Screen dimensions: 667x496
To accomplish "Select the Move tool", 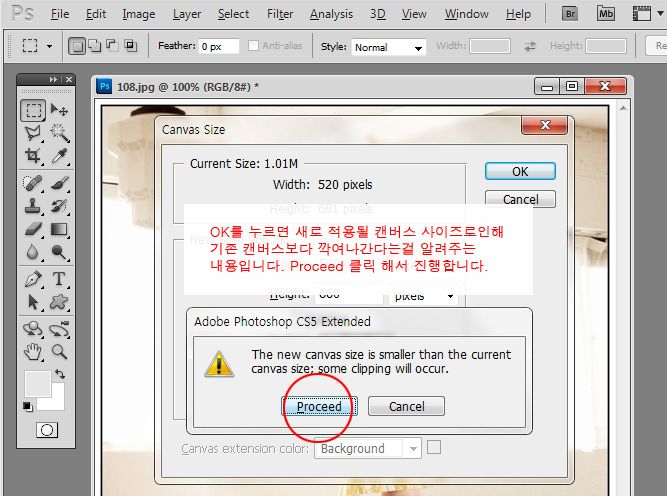I will 59,110.
